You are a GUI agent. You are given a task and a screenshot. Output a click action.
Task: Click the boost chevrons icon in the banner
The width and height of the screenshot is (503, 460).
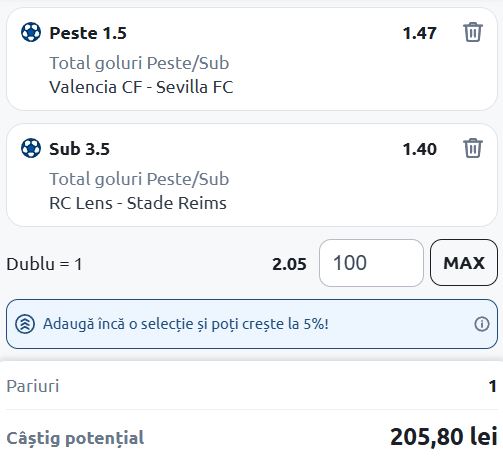click(x=25, y=324)
